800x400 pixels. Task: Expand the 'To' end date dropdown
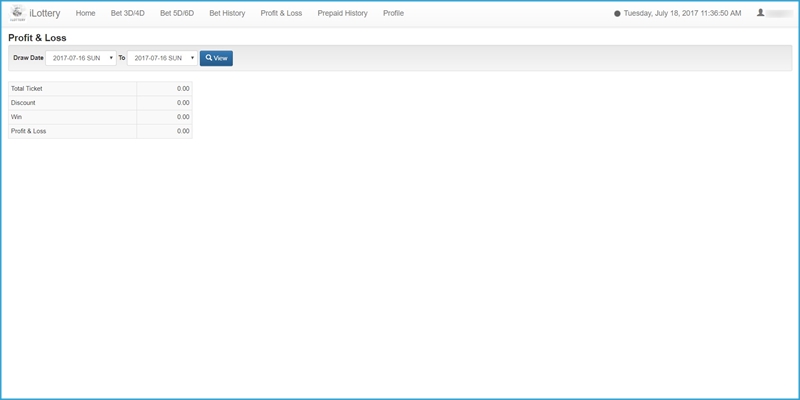click(162, 58)
